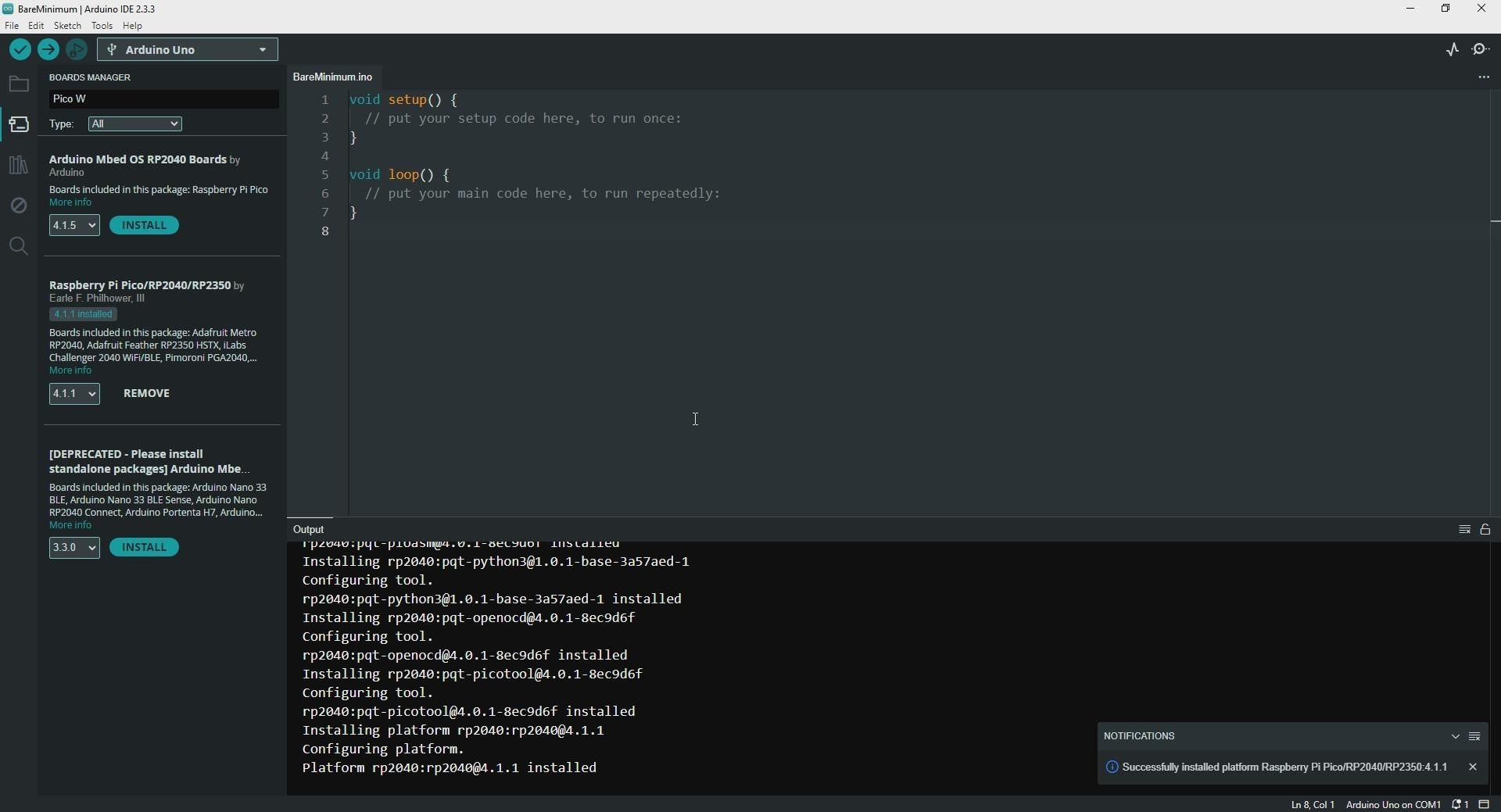Start debugging with the debug icon

77,50
